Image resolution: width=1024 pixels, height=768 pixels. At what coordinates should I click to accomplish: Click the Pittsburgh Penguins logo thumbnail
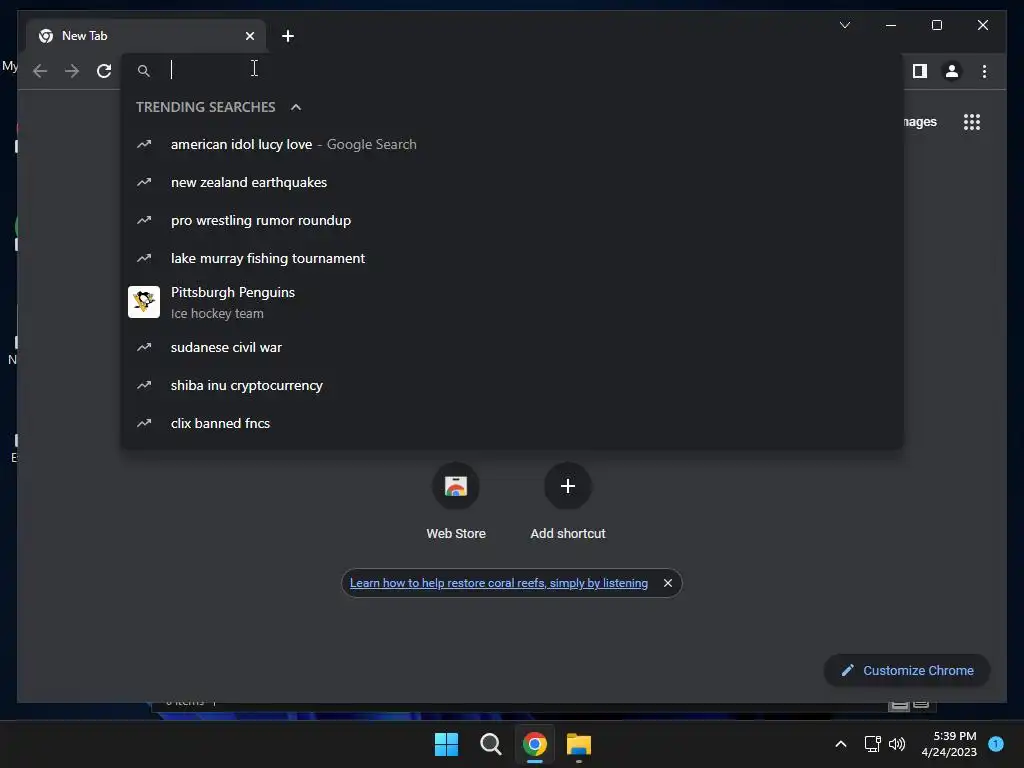(144, 302)
